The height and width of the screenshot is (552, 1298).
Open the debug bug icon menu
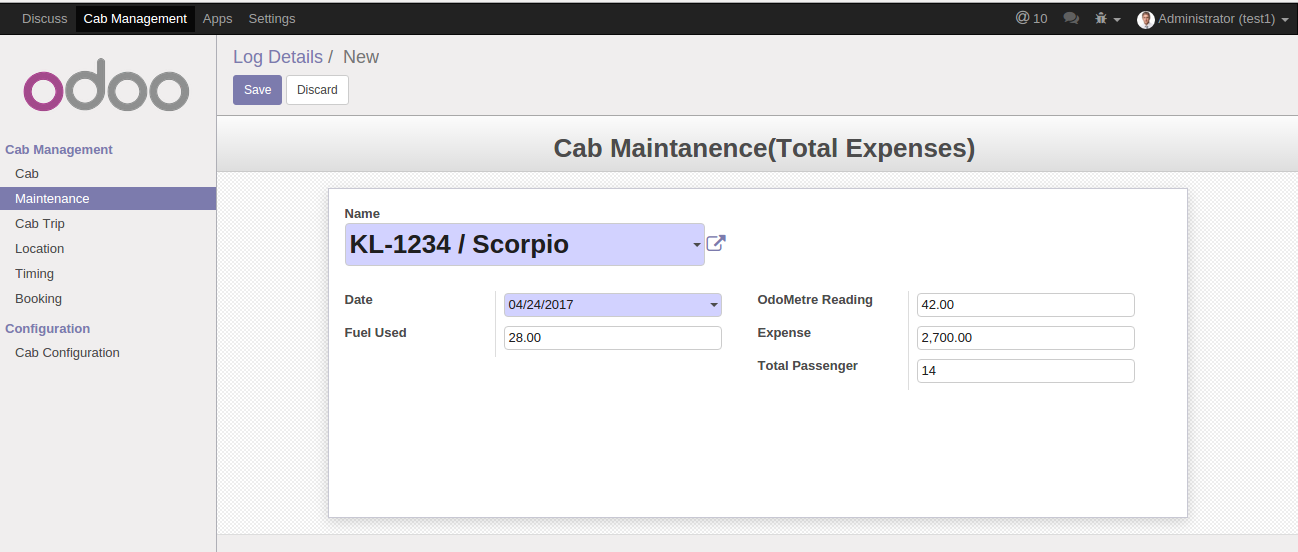[1107, 18]
